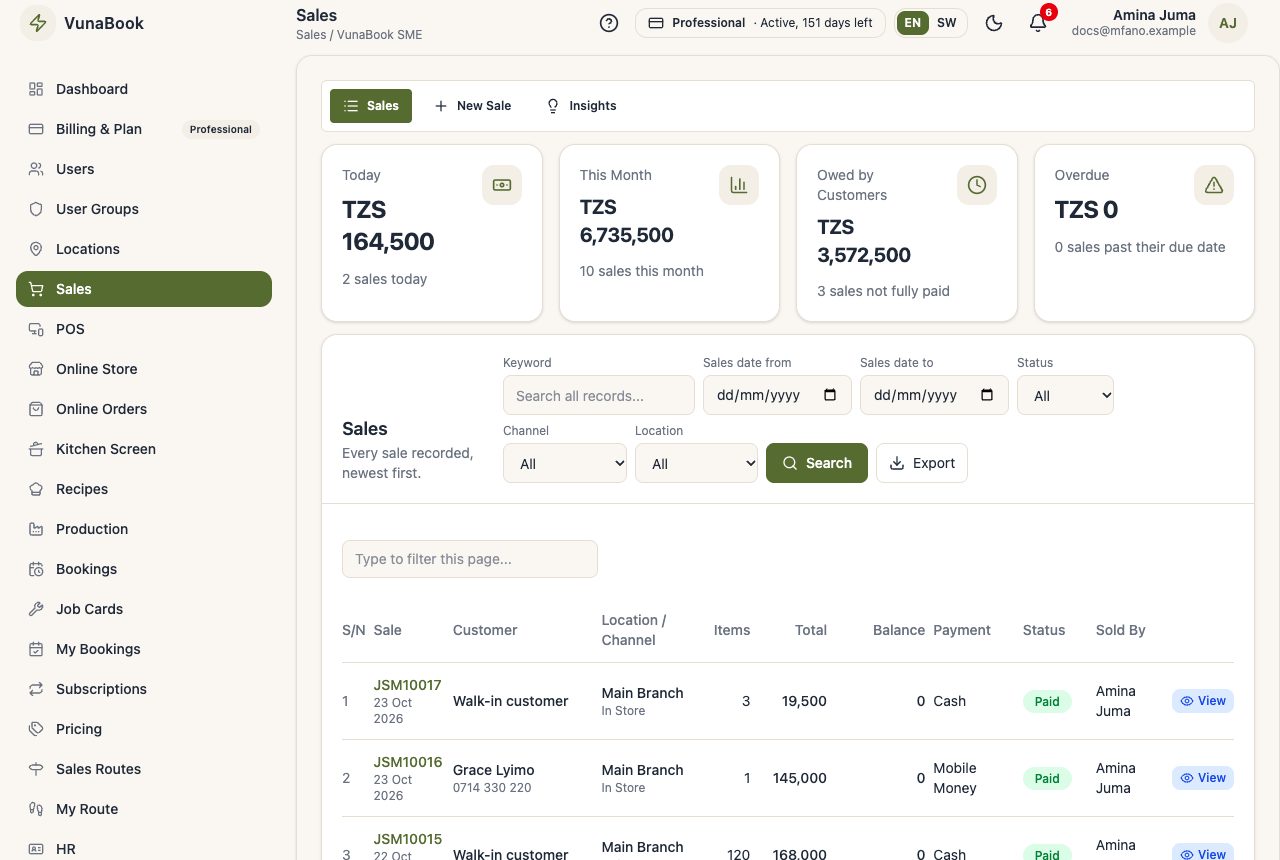Toggle dark mode moon icon
The height and width of the screenshot is (860, 1280).
(x=994, y=23)
